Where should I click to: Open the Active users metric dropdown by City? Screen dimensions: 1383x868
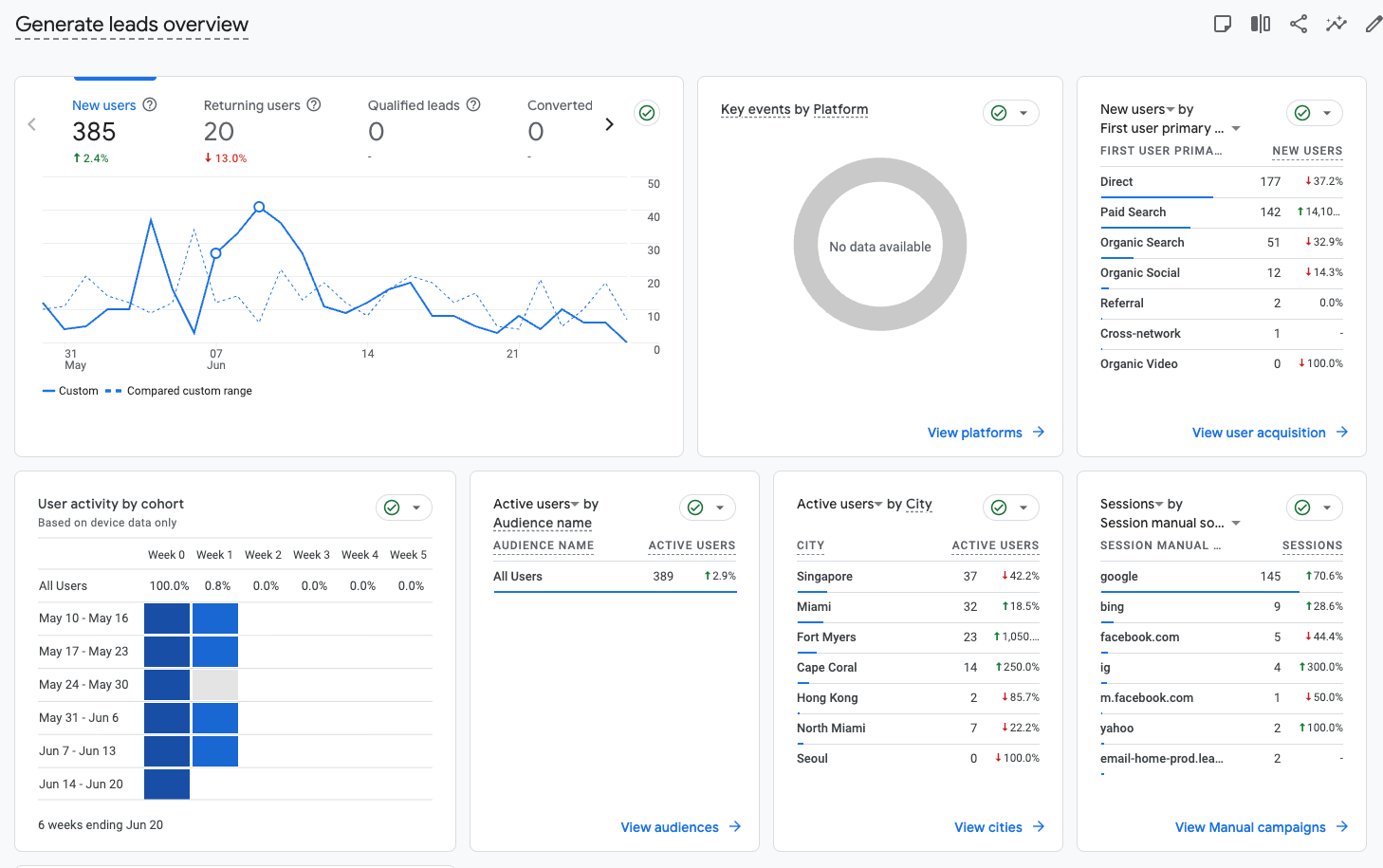coord(839,504)
